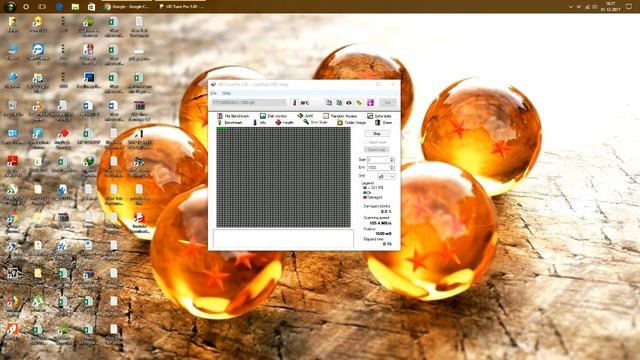
Task: Adjust the End value spinner arrows
Action: pos(392,167)
